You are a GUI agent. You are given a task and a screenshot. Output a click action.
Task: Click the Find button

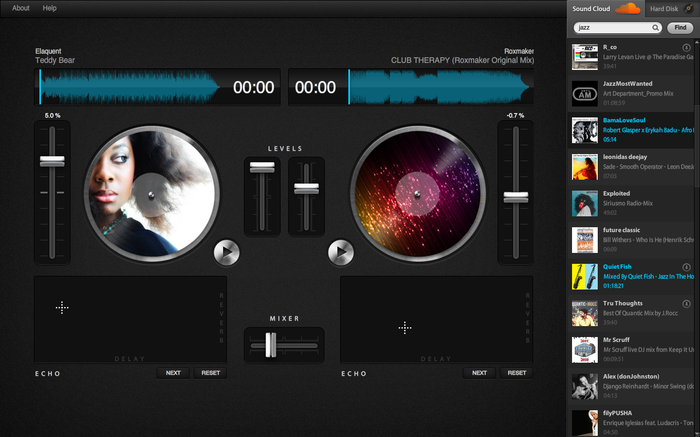tap(680, 28)
